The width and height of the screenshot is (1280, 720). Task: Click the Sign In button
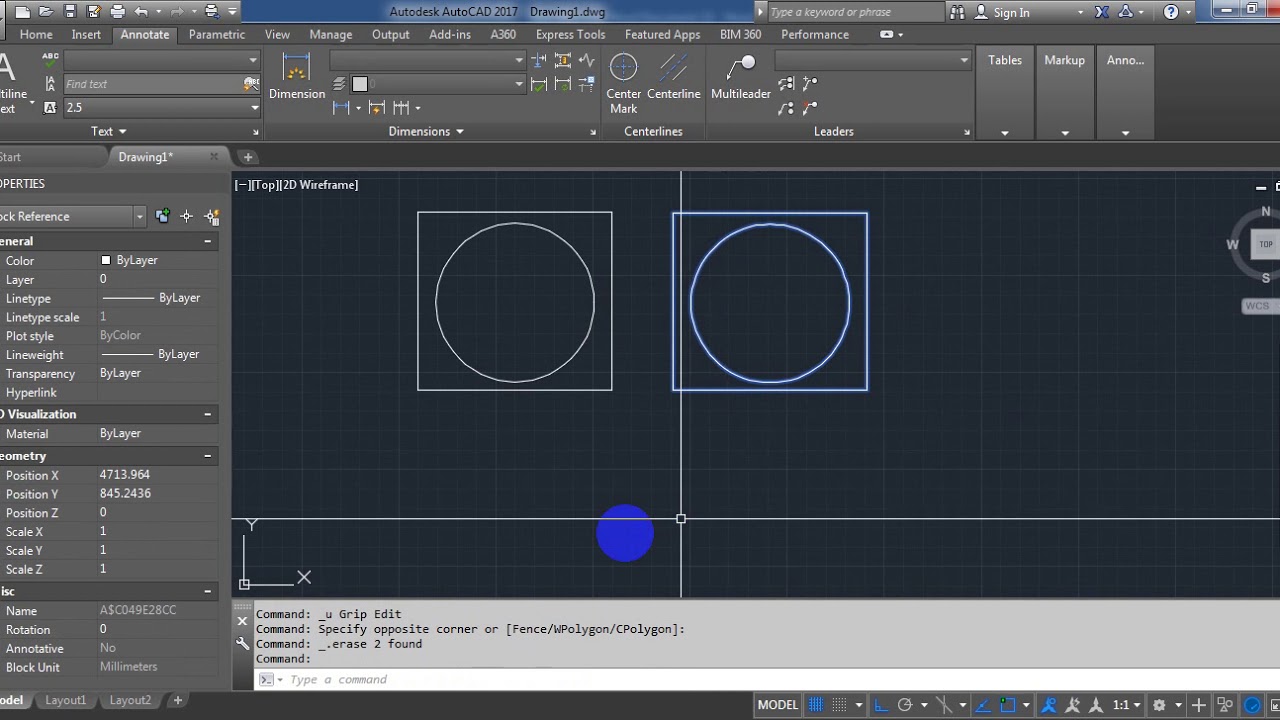coord(1012,12)
